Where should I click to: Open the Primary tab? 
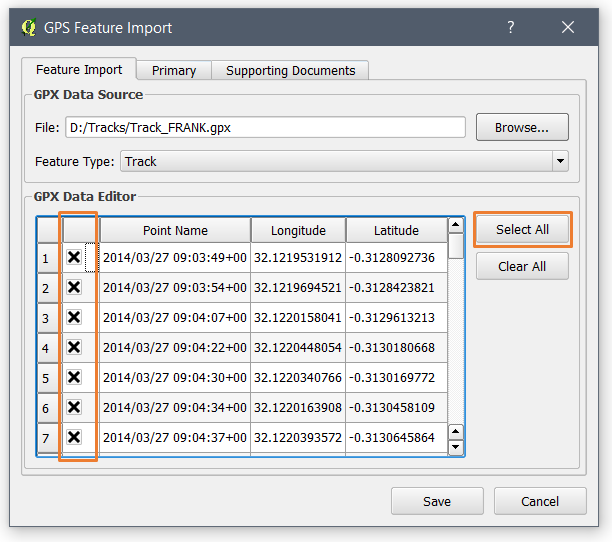[174, 71]
